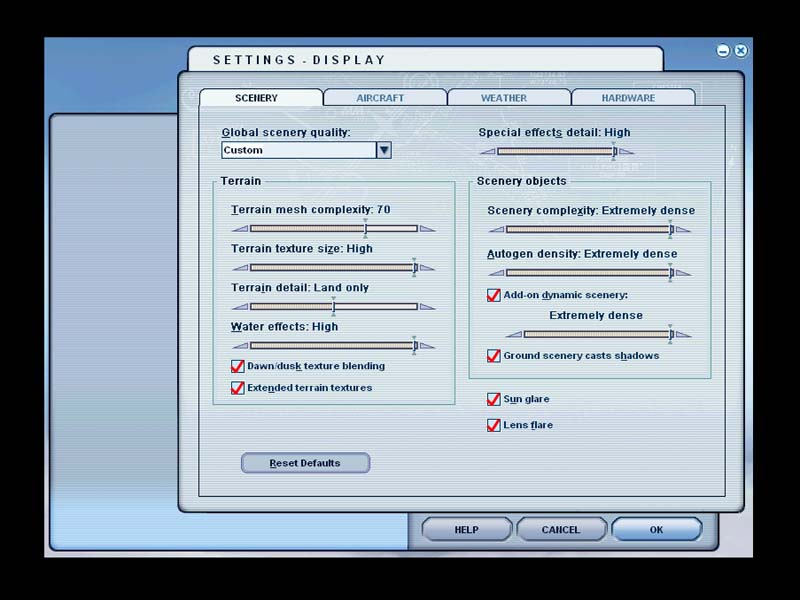Image resolution: width=800 pixels, height=600 pixels.
Task: Increase Terrain texture size with right arrow
Action: click(428, 268)
